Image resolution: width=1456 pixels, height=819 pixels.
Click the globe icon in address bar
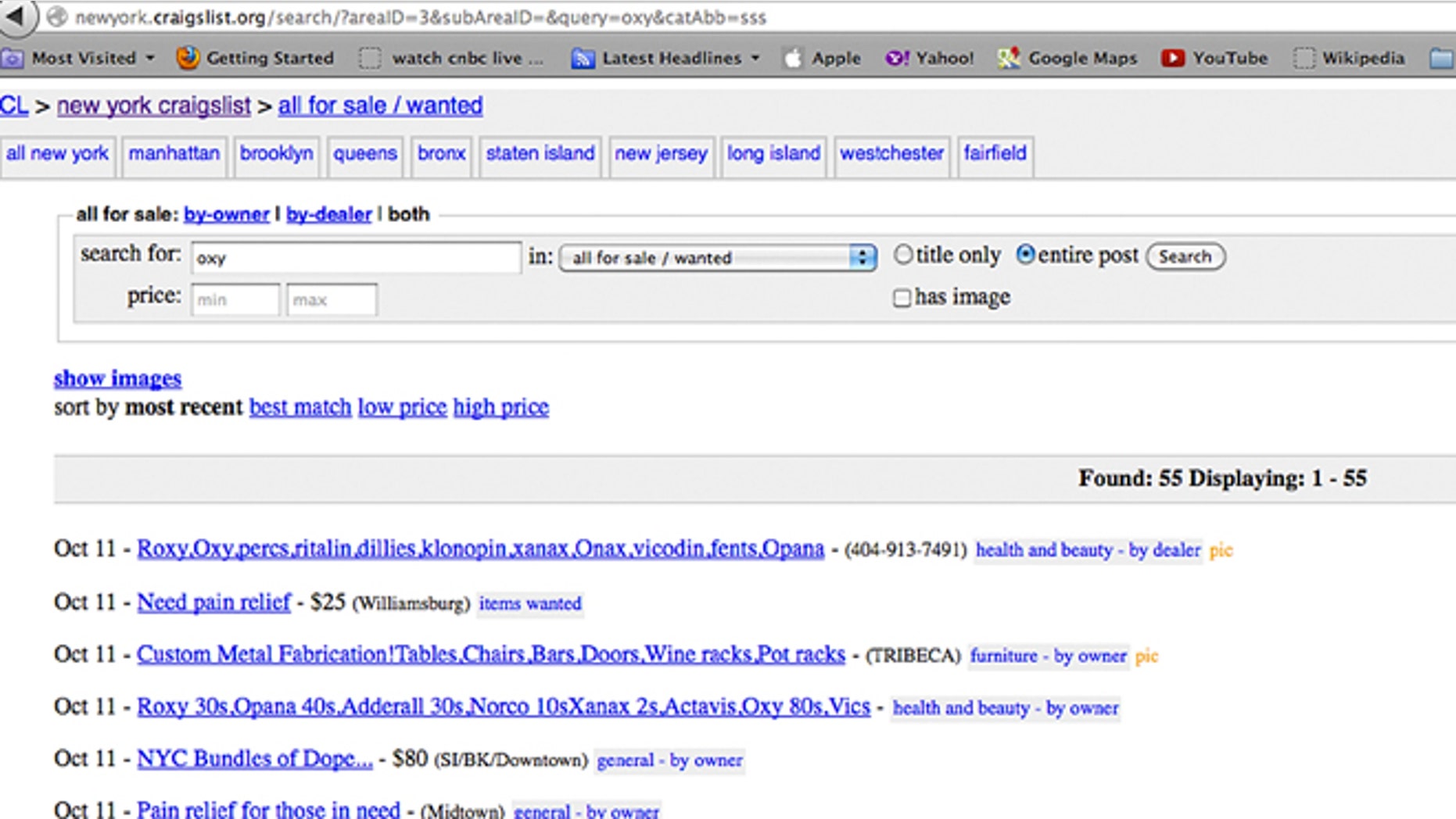pos(56,17)
